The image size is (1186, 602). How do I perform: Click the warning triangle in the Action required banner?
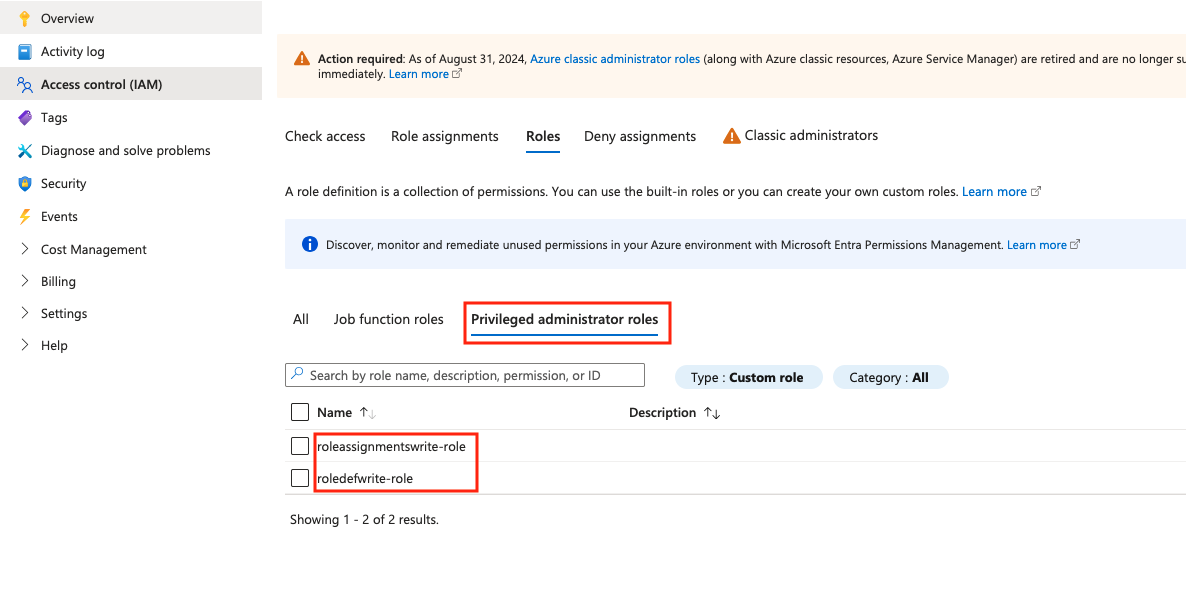pyautogui.click(x=302, y=58)
